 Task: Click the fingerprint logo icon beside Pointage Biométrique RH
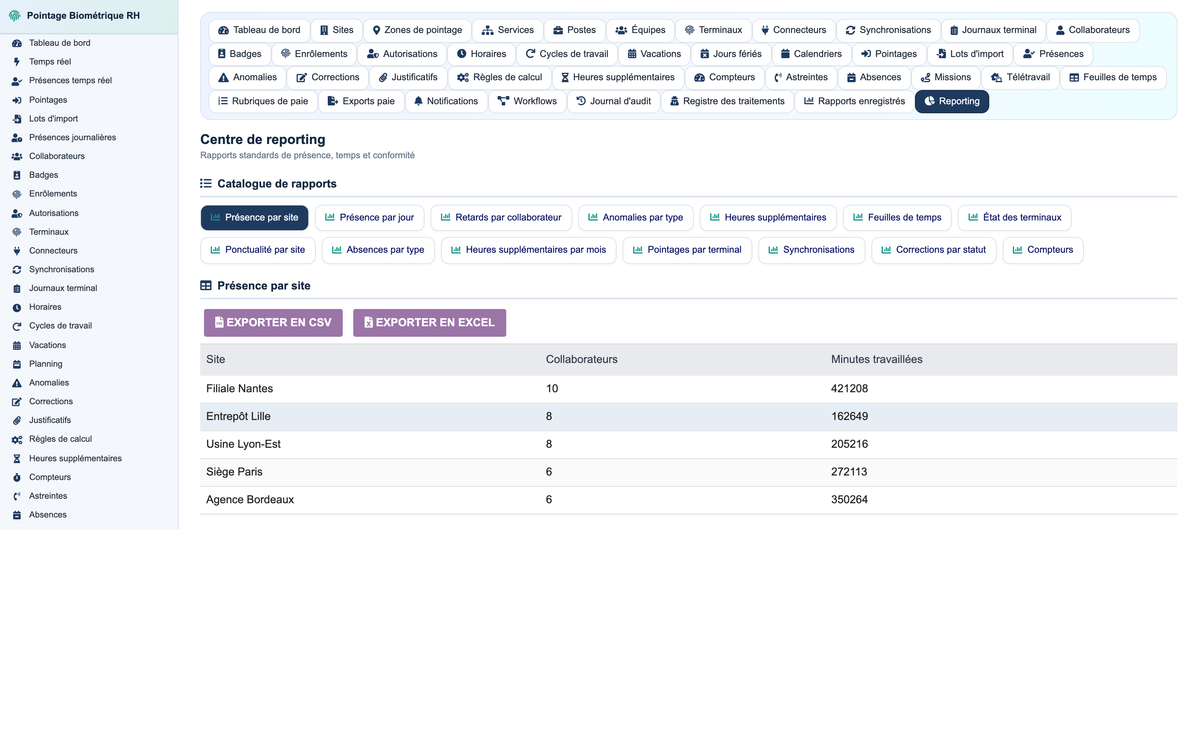tap(15, 16)
